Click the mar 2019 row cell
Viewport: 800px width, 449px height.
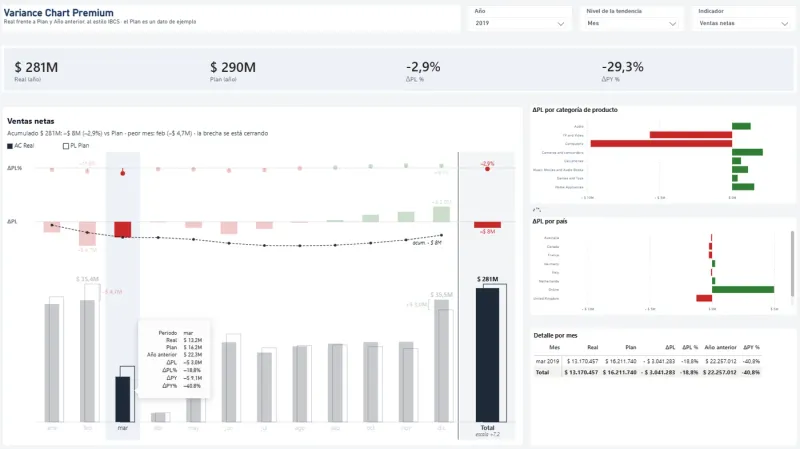(547, 361)
